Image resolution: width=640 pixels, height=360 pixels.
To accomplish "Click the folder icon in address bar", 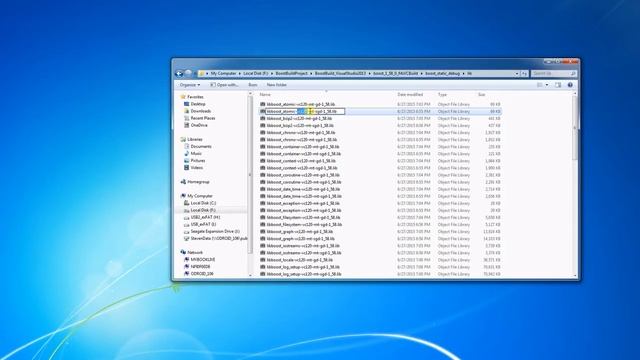I will (202, 73).
